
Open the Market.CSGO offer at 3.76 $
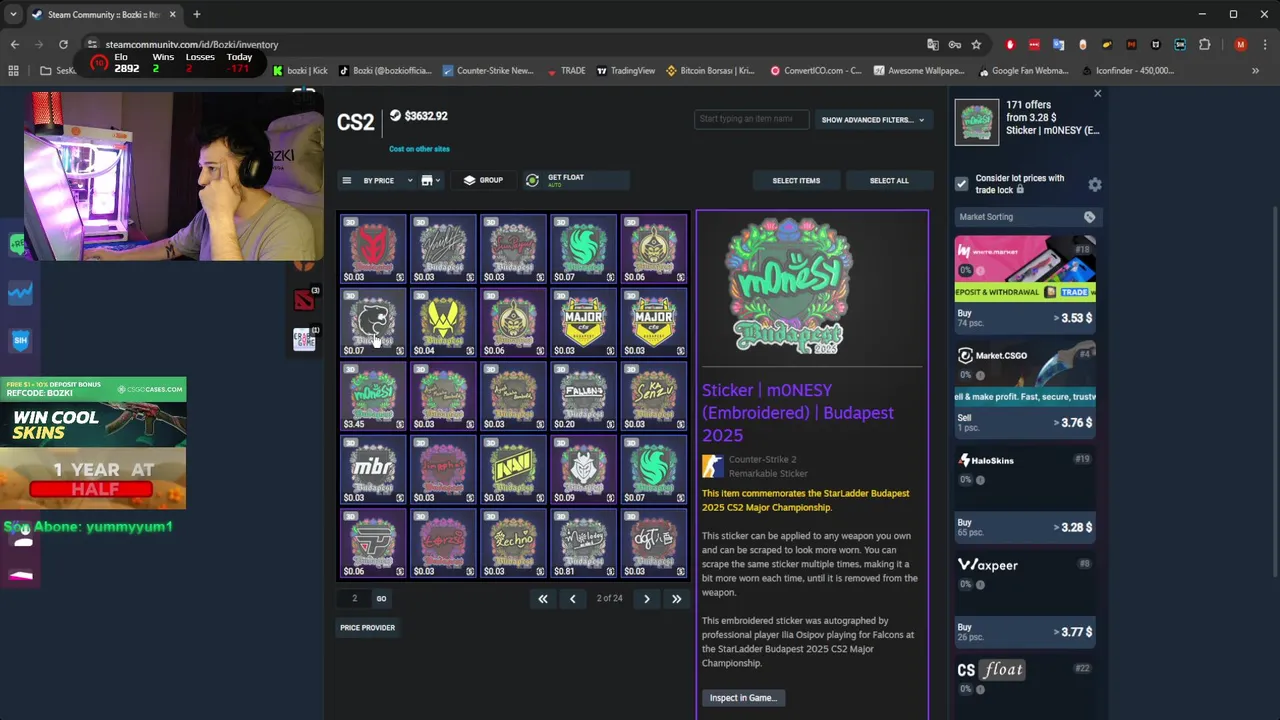[1025, 389]
